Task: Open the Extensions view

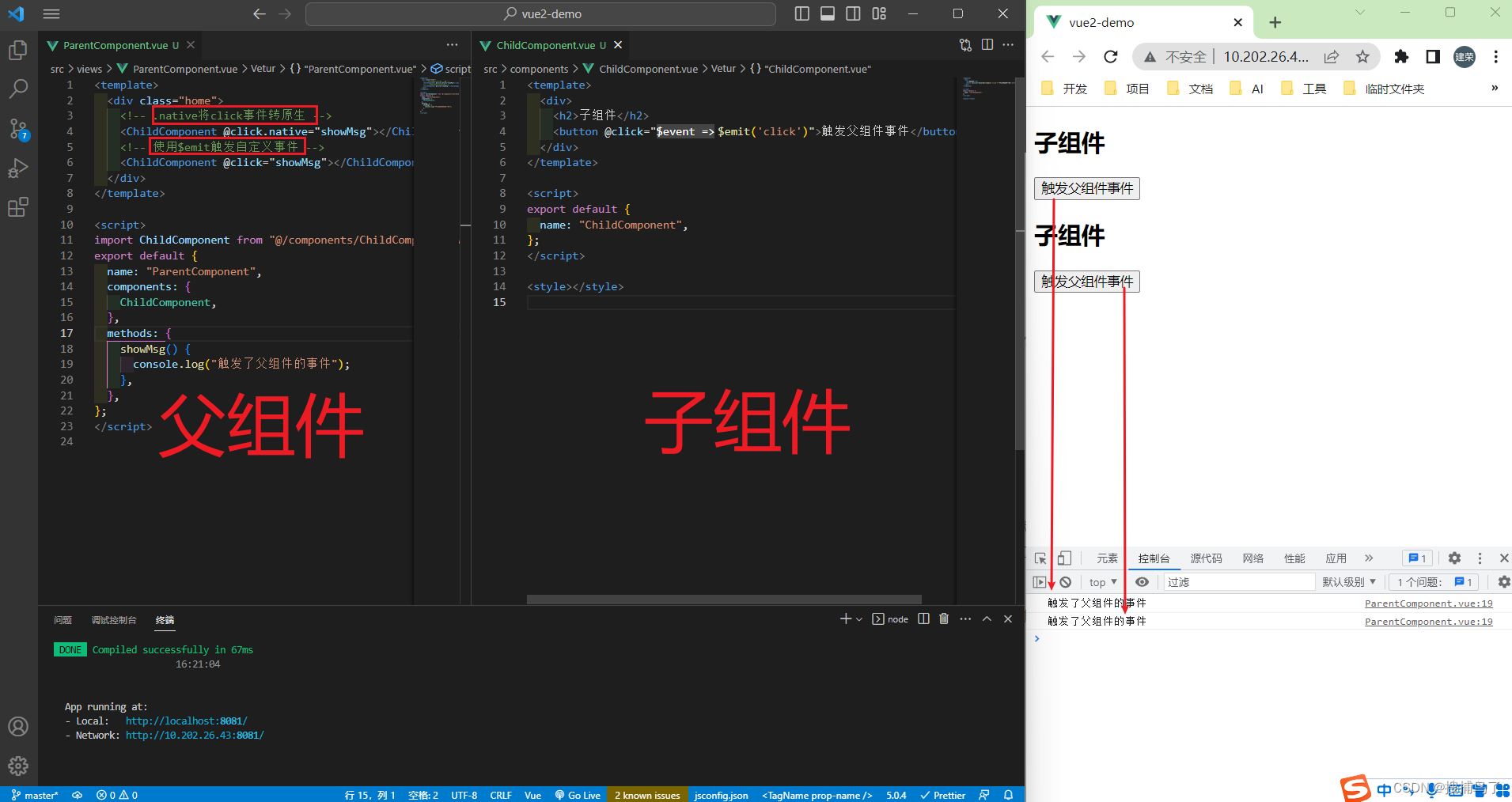Action: point(17,207)
